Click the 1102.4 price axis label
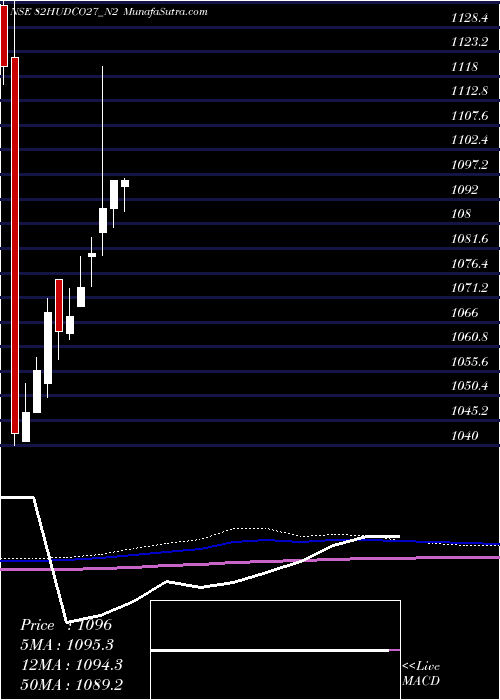Screen dimensions: 500x700 470,141
